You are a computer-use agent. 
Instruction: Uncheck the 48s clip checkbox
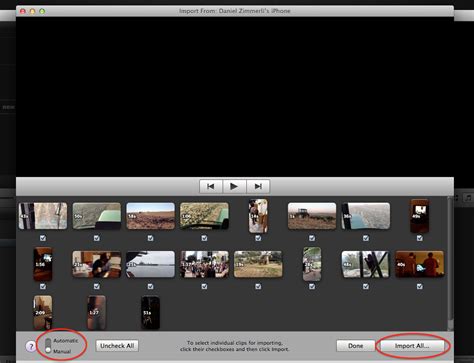pos(366,286)
